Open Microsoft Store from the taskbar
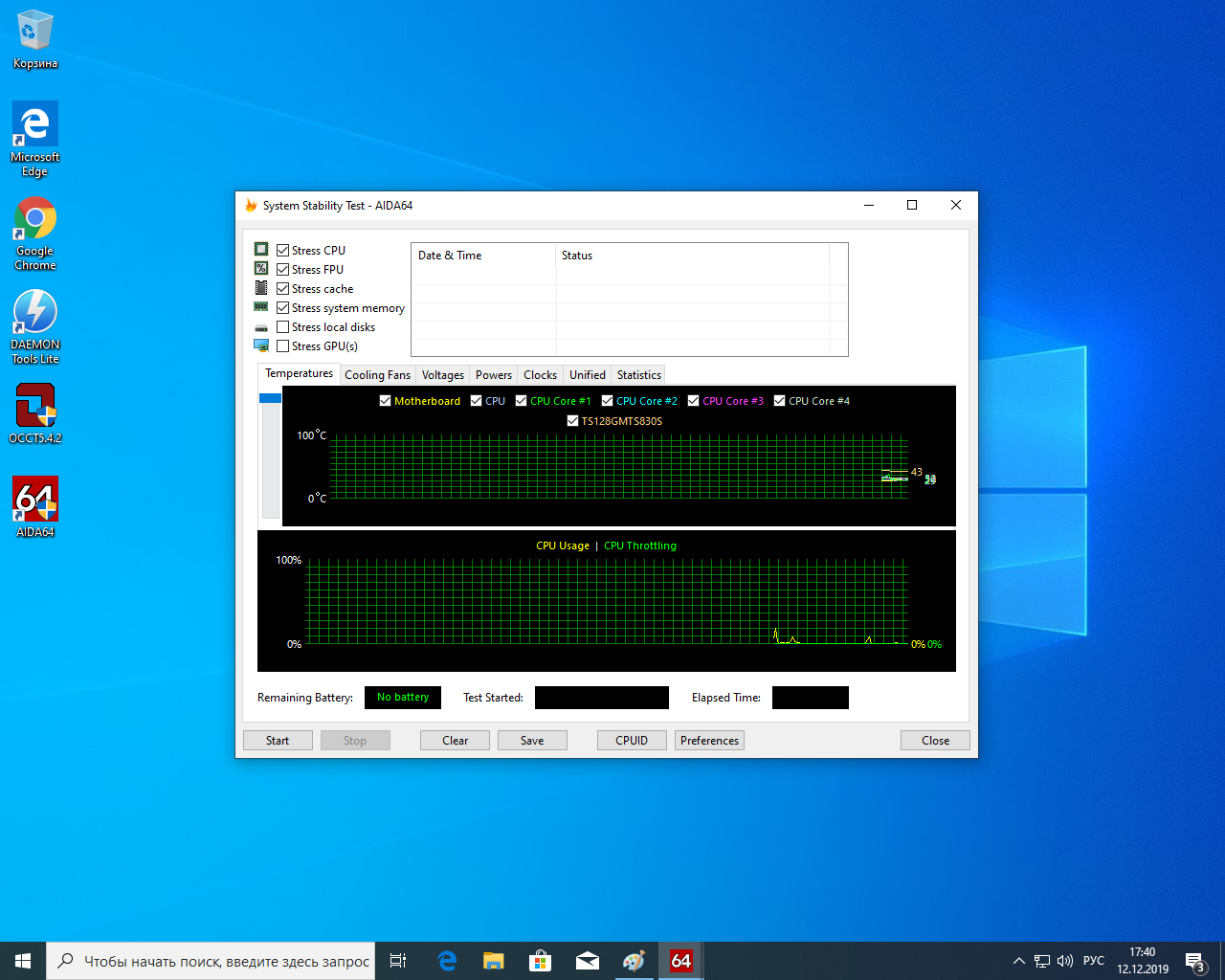1225x980 pixels. tap(540, 961)
